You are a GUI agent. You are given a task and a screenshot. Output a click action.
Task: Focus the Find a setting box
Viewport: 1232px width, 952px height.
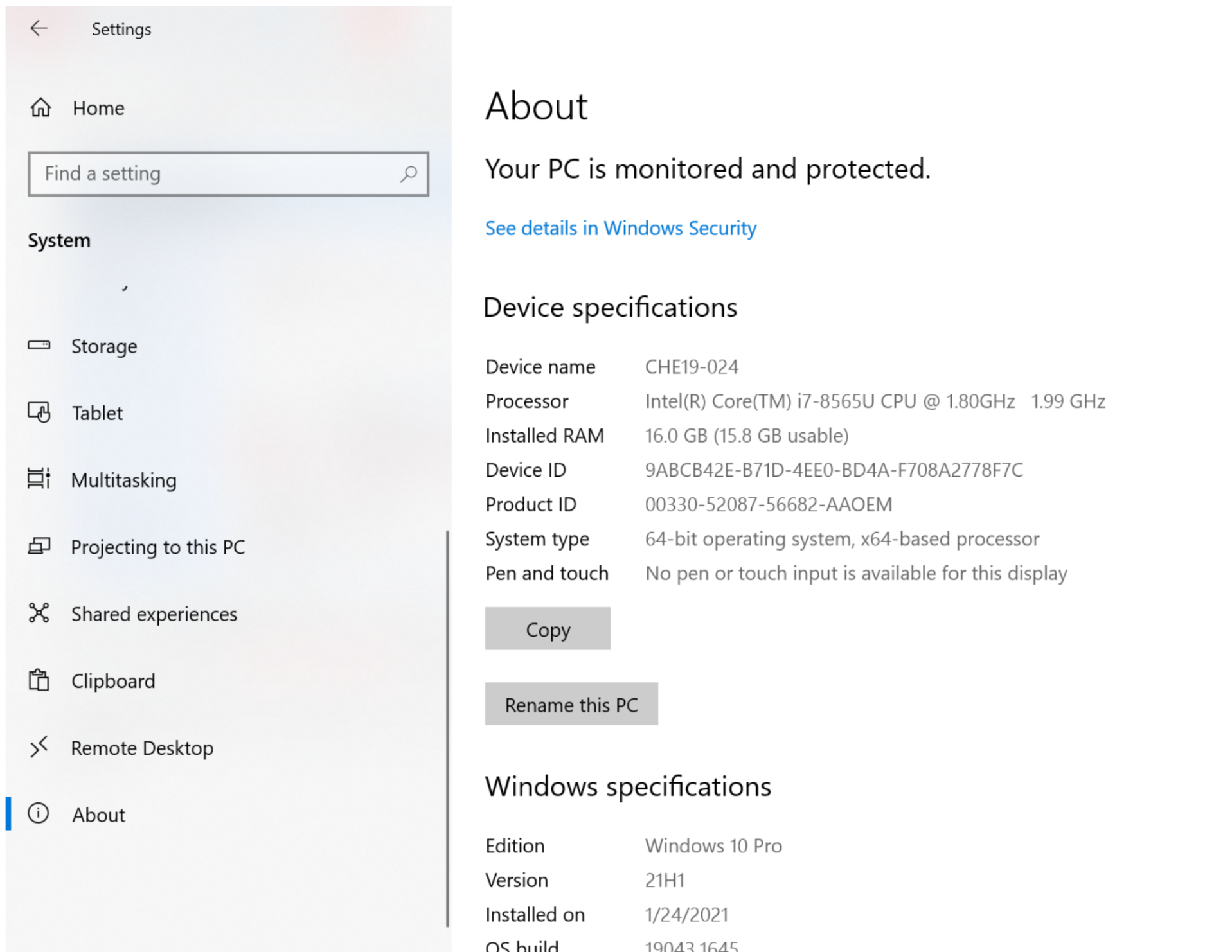(x=228, y=173)
